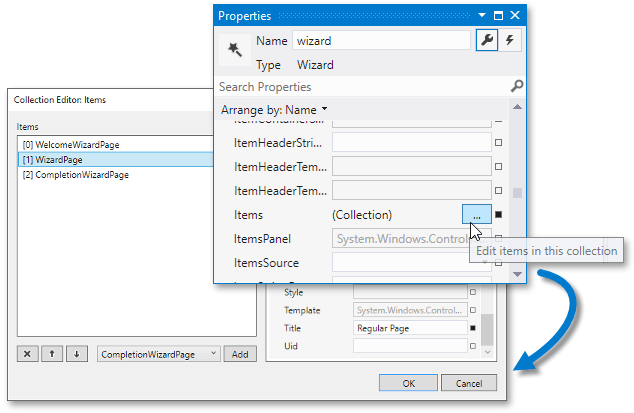Click the Properties panel scrollbar thumb
Viewport: 634px width, 413px height.
click(x=517, y=193)
